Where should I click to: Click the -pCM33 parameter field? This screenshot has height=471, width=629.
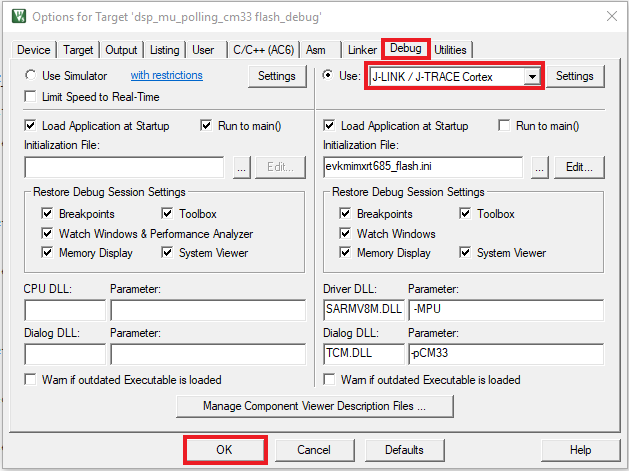point(505,354)
